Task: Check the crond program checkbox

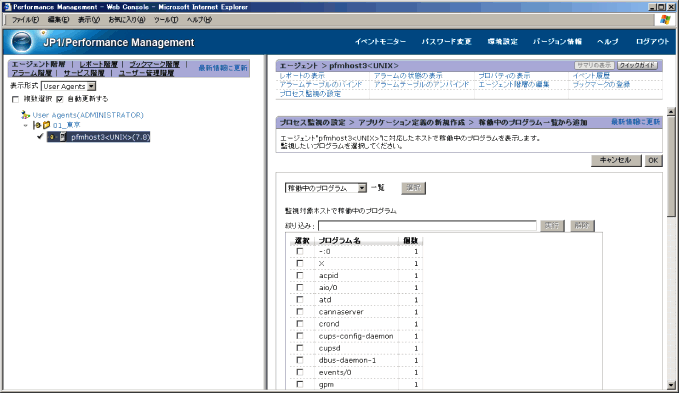Action: pos(300,324)
